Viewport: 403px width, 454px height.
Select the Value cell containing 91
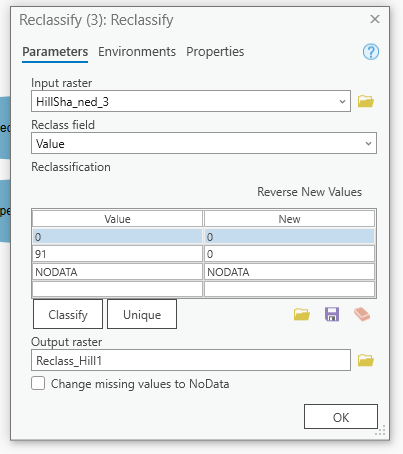click(117, 254)
